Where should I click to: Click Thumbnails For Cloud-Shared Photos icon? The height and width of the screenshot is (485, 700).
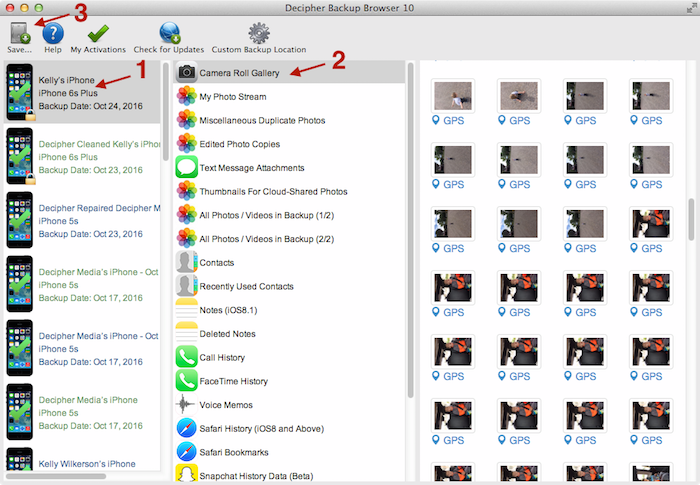click(187, 191)
